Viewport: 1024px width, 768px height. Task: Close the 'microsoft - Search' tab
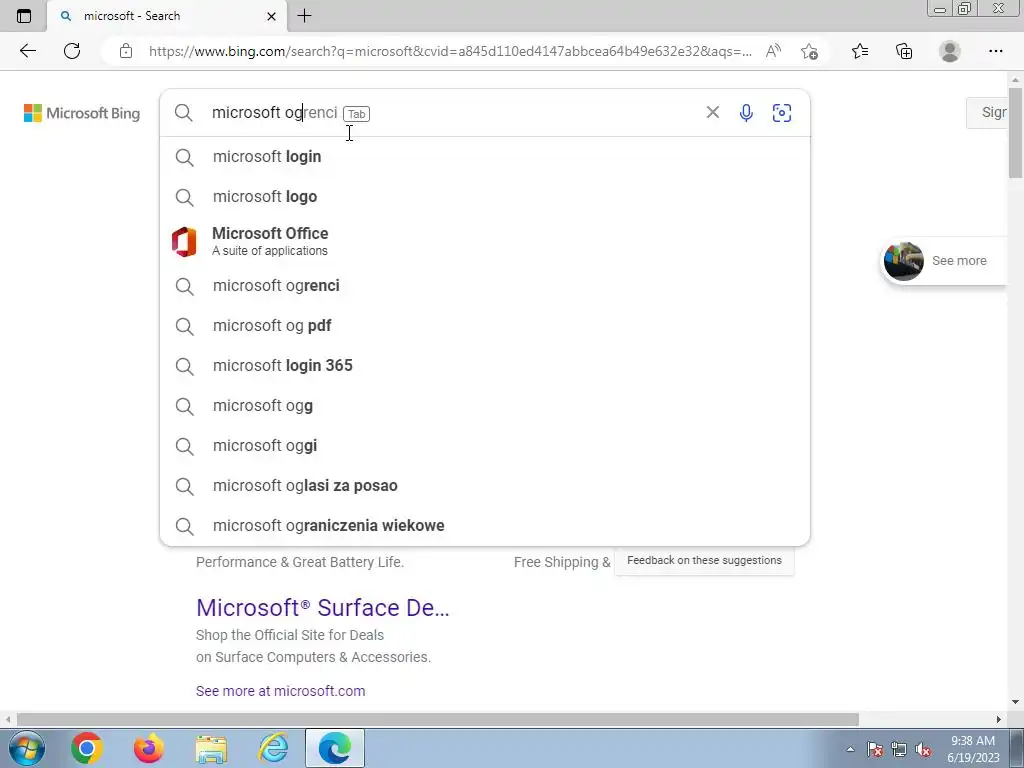point(272,16)
